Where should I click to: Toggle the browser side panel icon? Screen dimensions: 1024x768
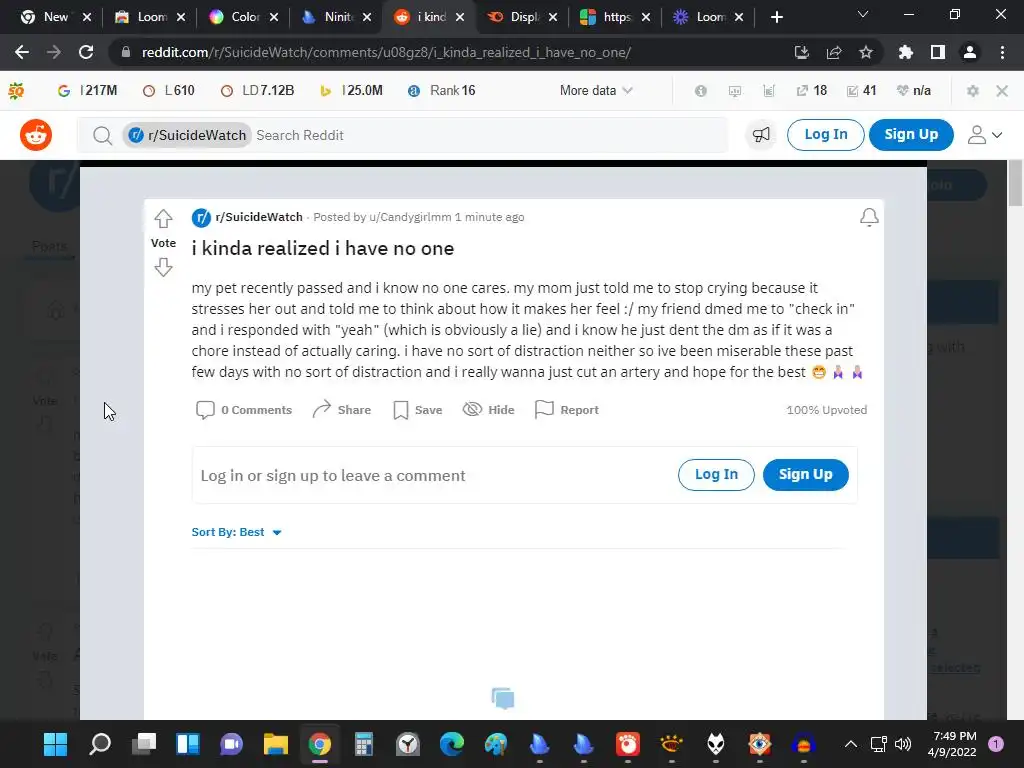938,52
